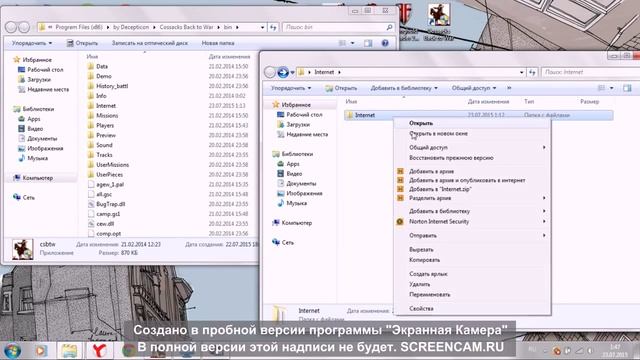This screenshot has width=640, height=360.
Task: Select the BugTrap.dll file
Action: pyautogui.click(x=111, y=204)
